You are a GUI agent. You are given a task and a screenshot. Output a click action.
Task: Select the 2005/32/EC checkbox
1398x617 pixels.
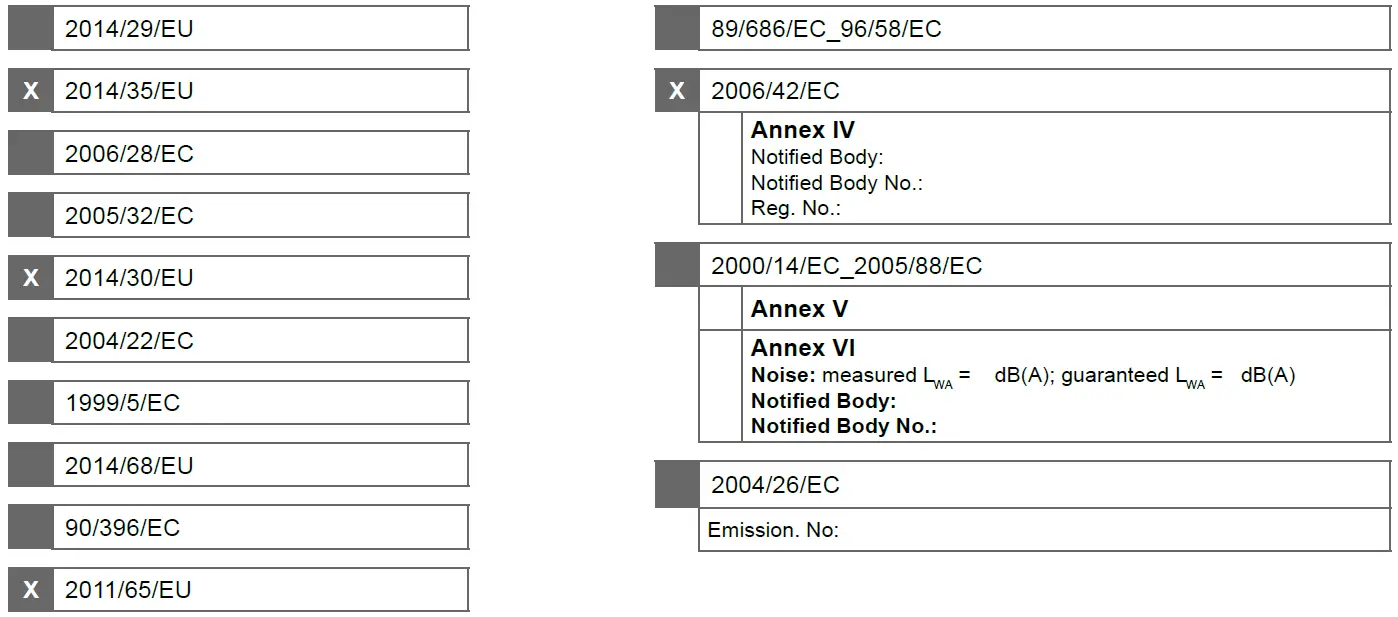point(30,215)
